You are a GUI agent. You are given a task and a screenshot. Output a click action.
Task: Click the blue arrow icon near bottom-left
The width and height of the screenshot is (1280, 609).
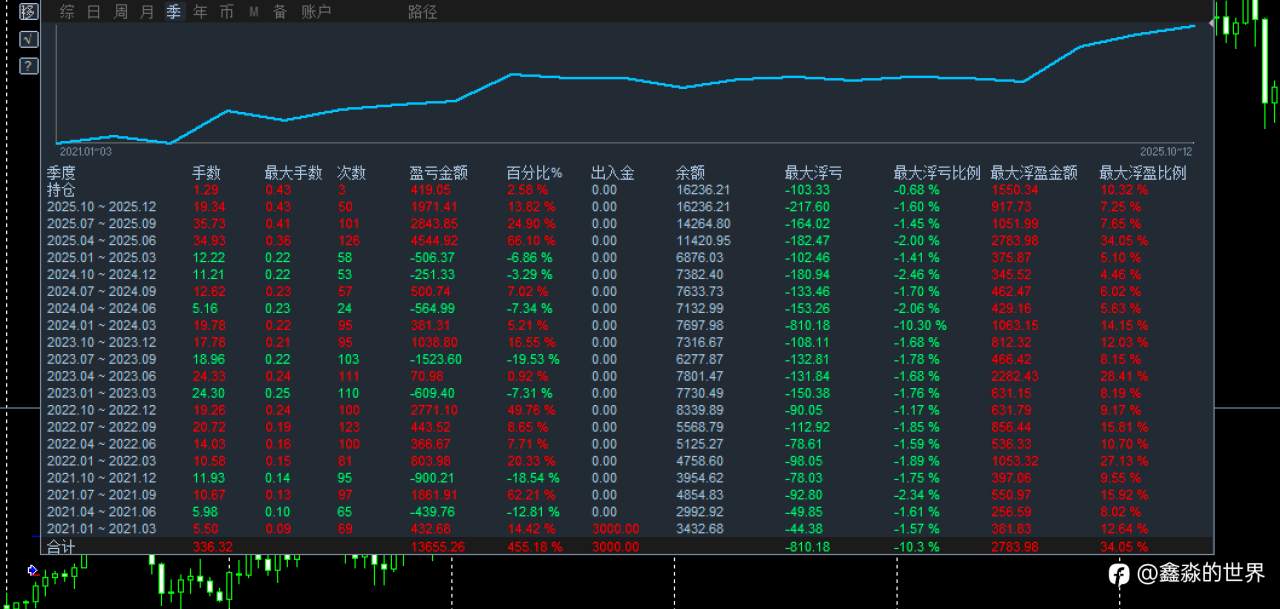33,570
